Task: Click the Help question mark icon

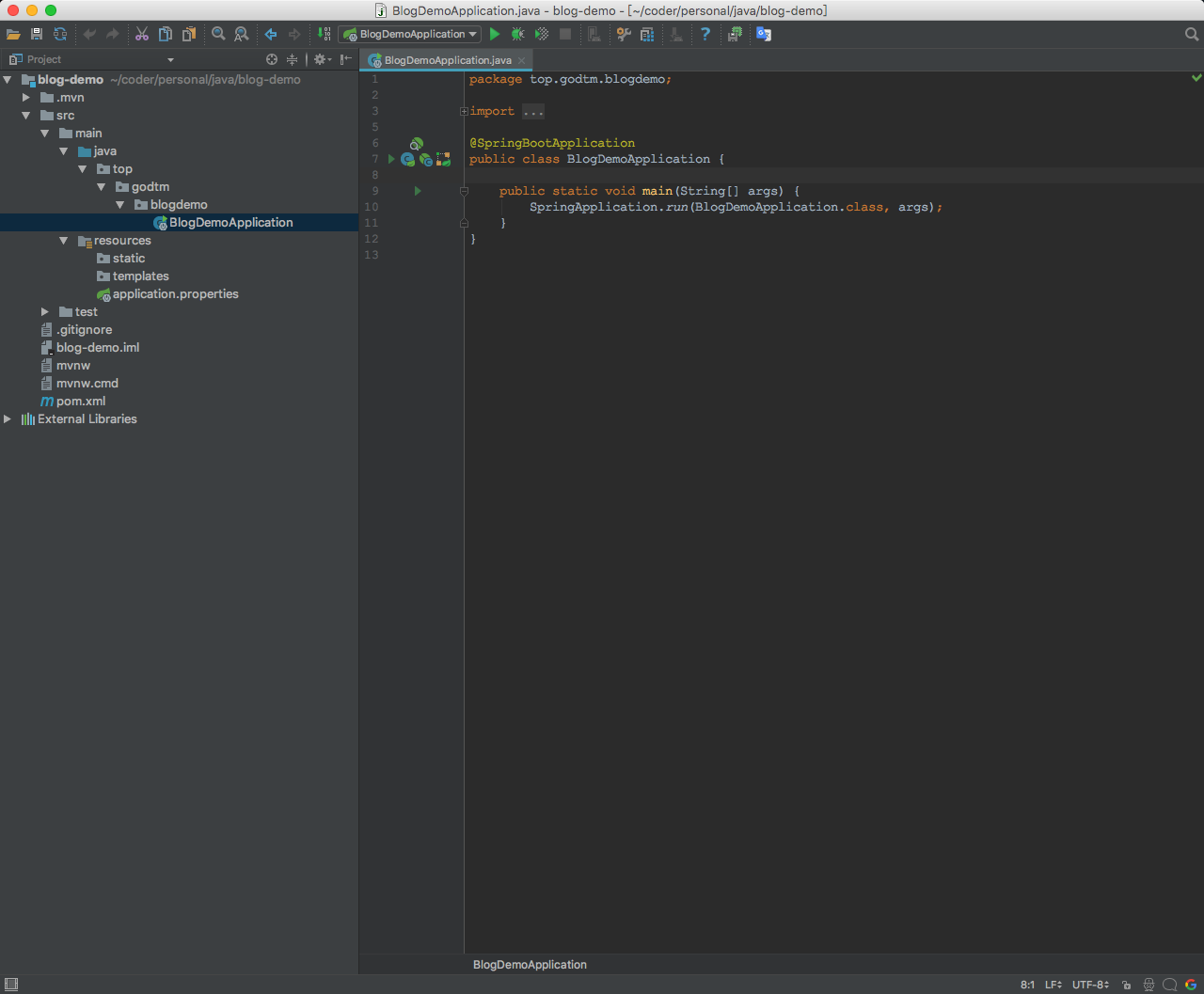Action: [705, 34]
